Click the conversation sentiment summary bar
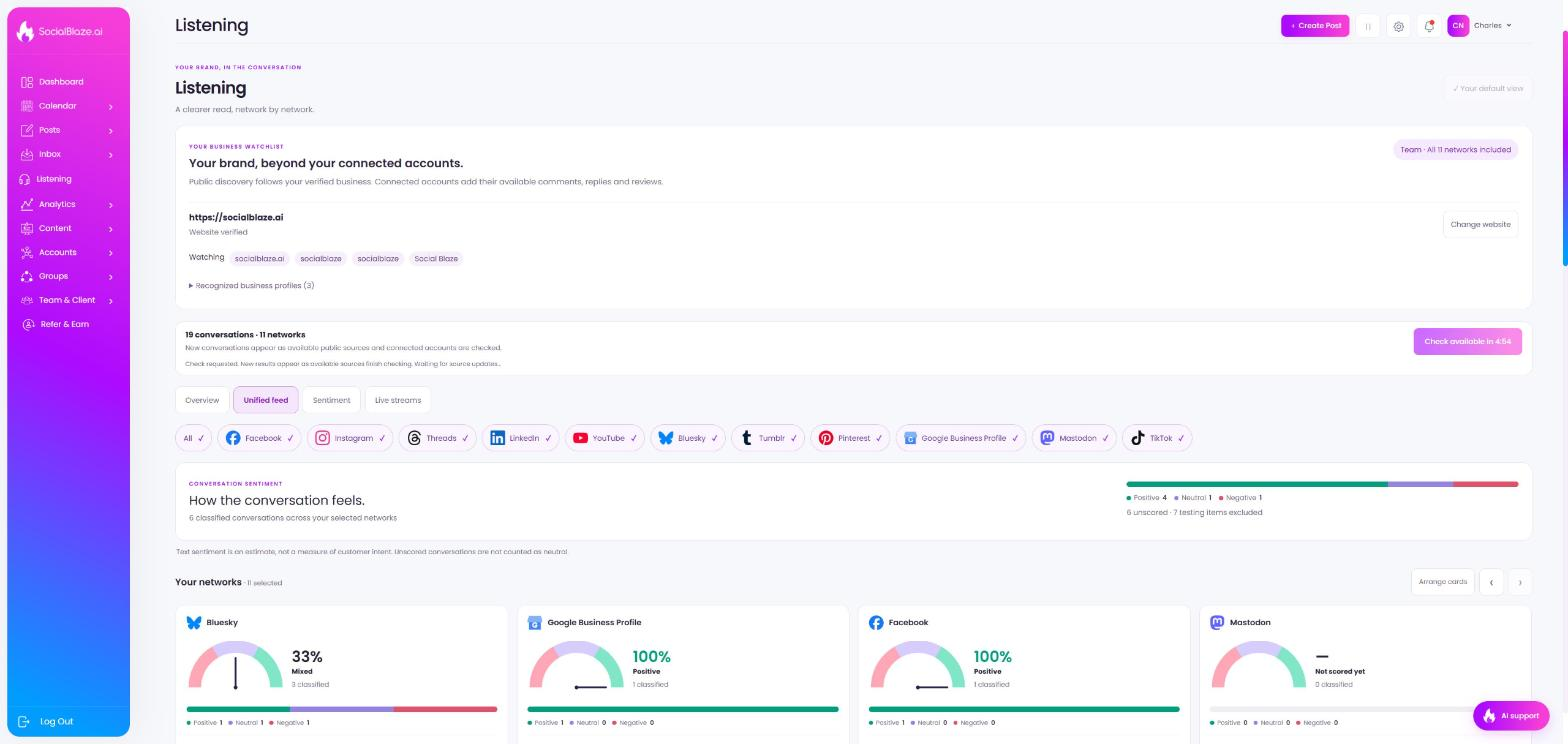The image size is (1568, 744). tap(1322, 484)
